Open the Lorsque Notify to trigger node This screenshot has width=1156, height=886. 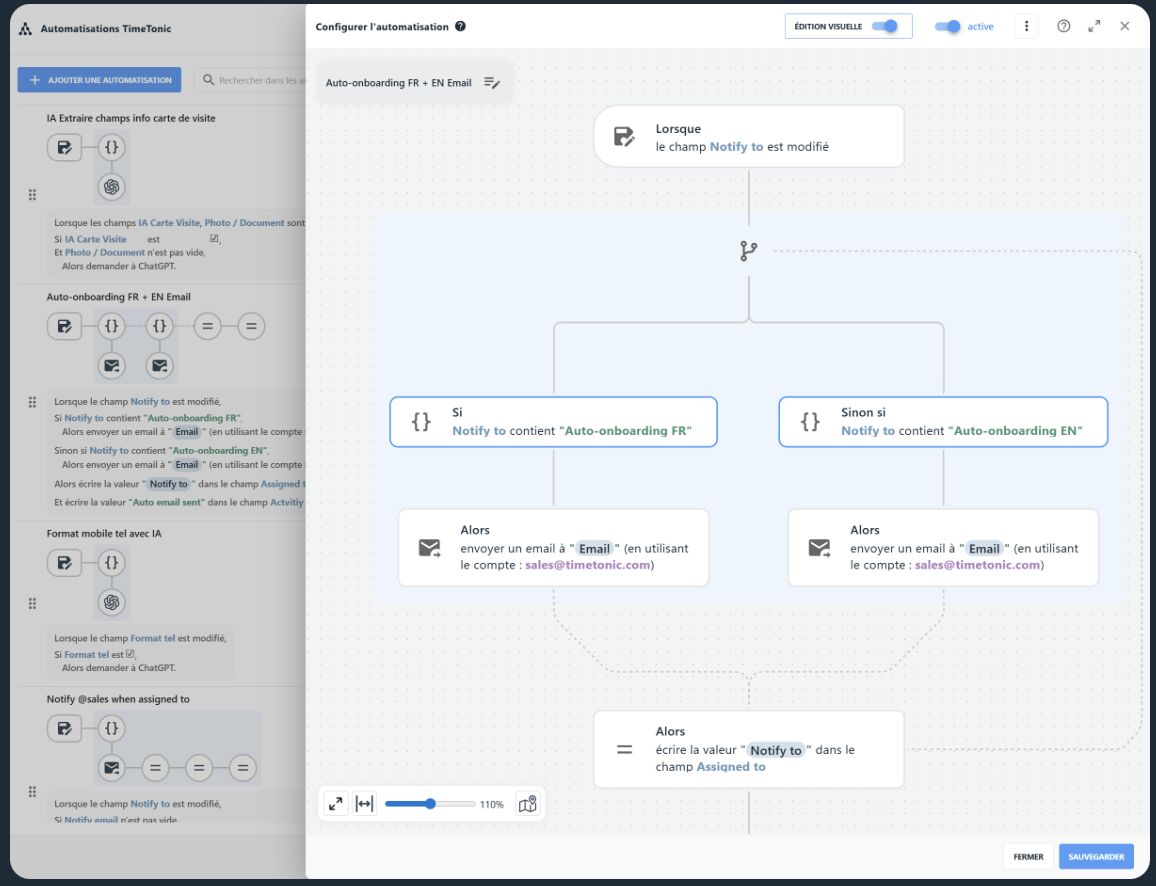coord(748,137)
